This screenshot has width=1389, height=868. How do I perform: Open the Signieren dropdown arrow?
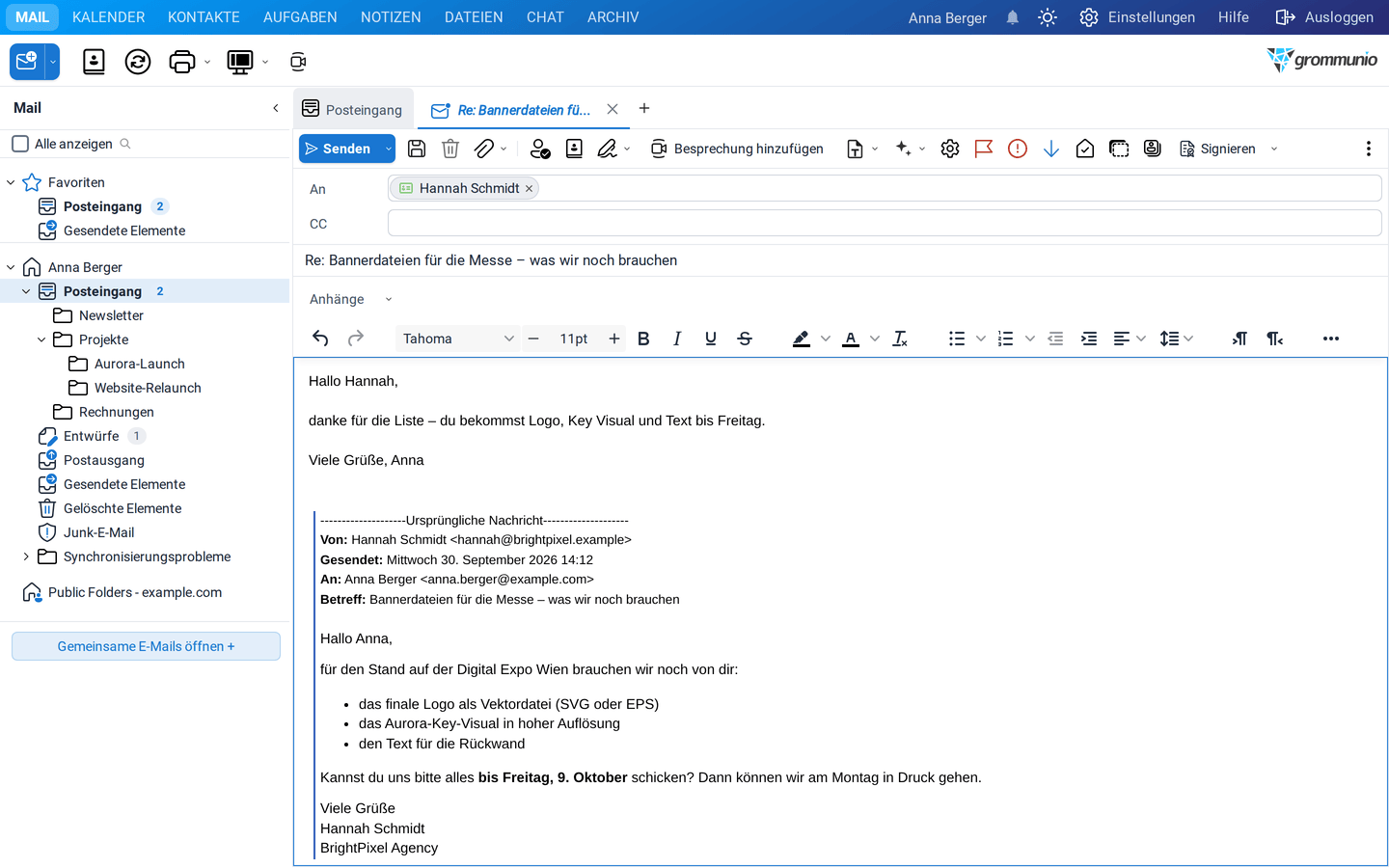click(1274, 149)
